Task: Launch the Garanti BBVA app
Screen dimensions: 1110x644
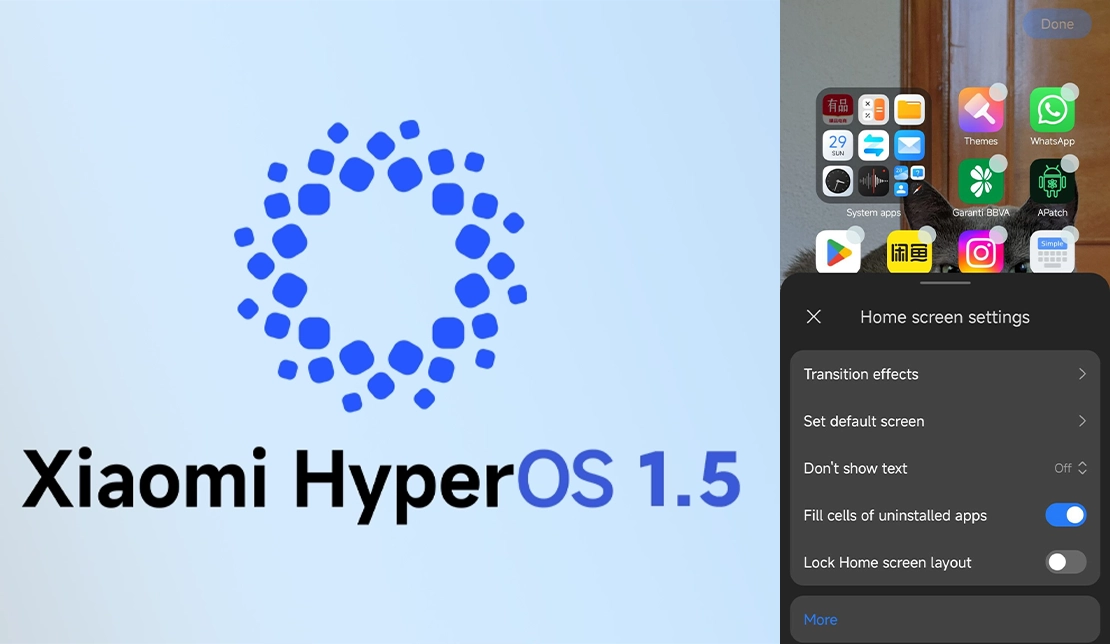Action: 981,184
